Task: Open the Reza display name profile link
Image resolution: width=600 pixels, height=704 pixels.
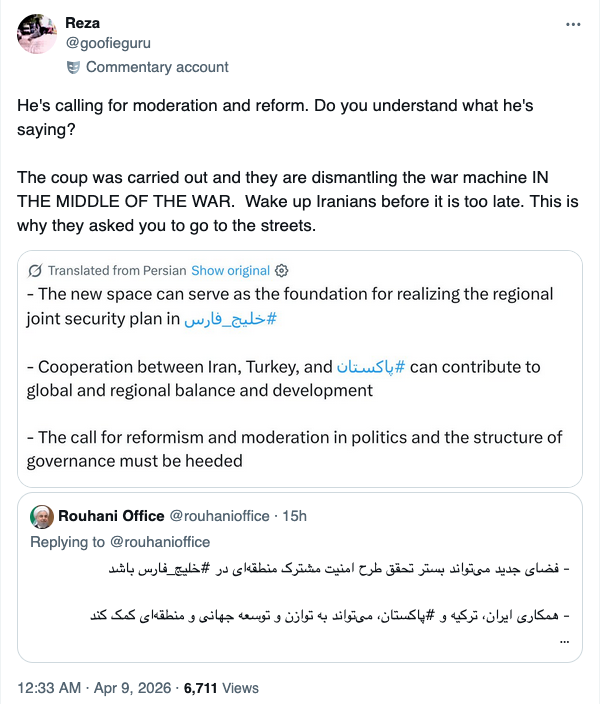Action: pos(85,22)
